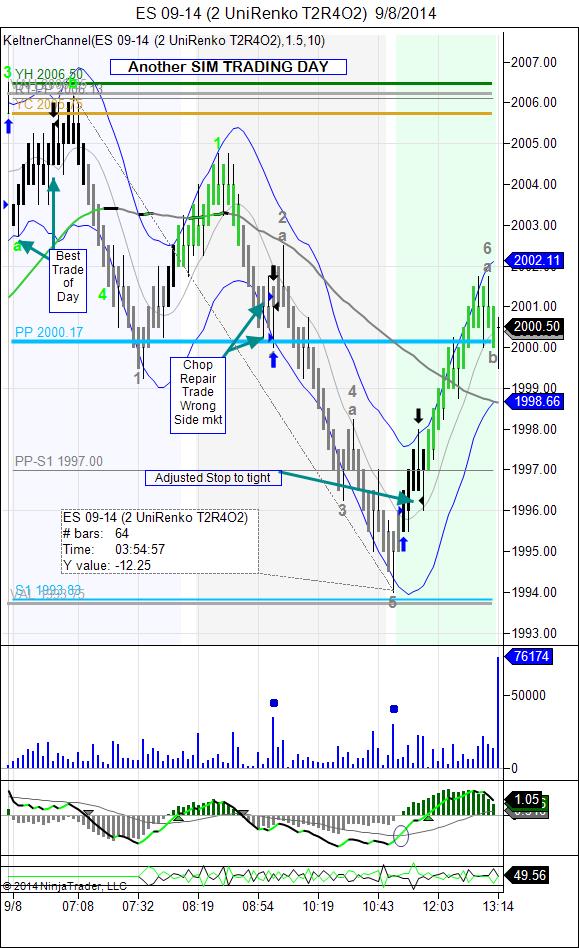Click the 2007.00 price axis label
The height and width of the screenshot is (948, 579).
pos(534,62)
